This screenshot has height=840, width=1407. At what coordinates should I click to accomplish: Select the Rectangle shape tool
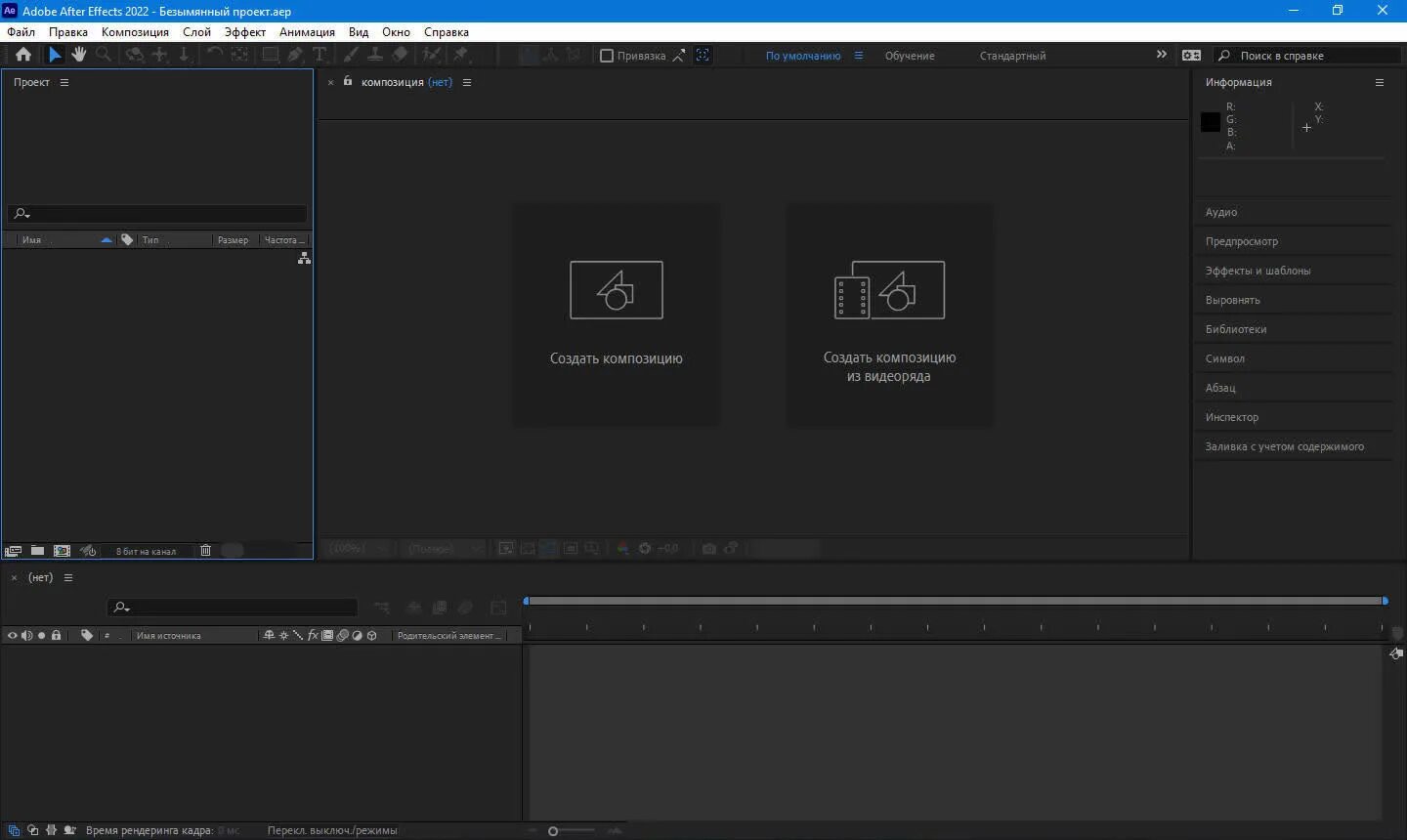click(x=271, y=55)
